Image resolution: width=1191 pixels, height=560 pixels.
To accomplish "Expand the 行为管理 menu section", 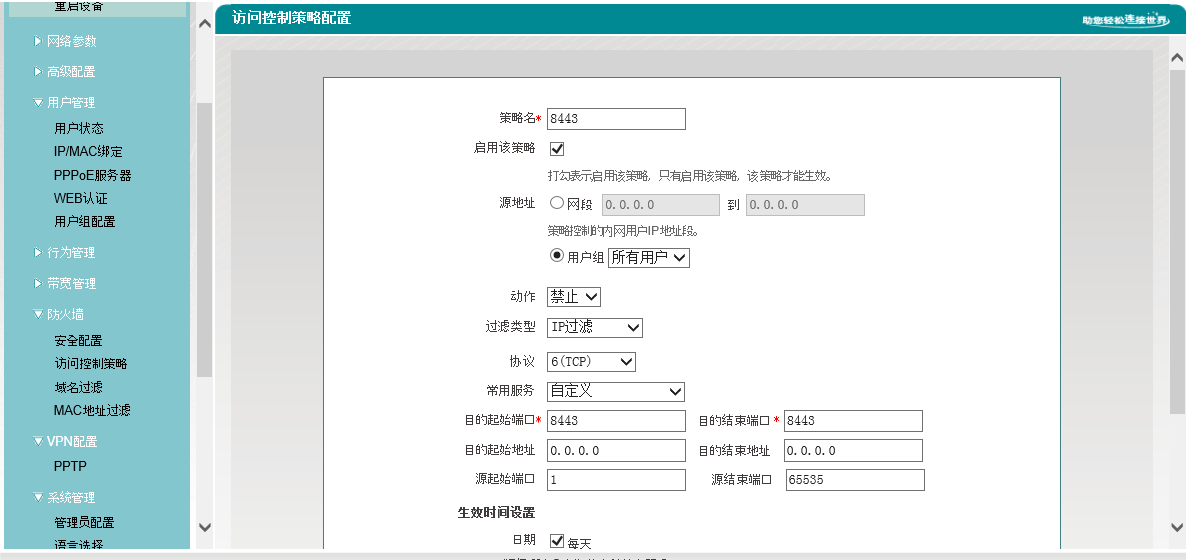I will point(65,252).
